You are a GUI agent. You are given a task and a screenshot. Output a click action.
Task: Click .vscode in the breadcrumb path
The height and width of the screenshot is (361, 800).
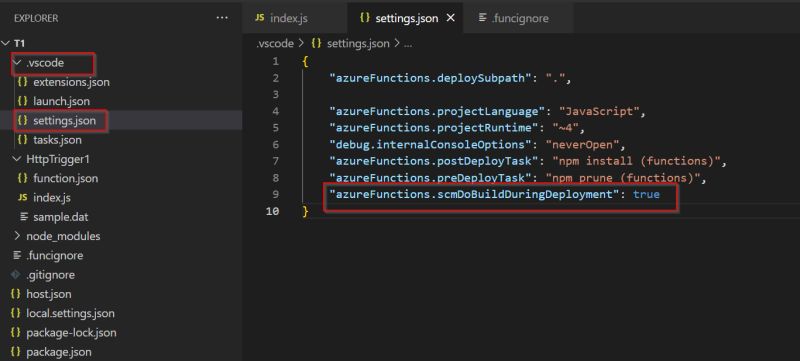tap(274, 44)
